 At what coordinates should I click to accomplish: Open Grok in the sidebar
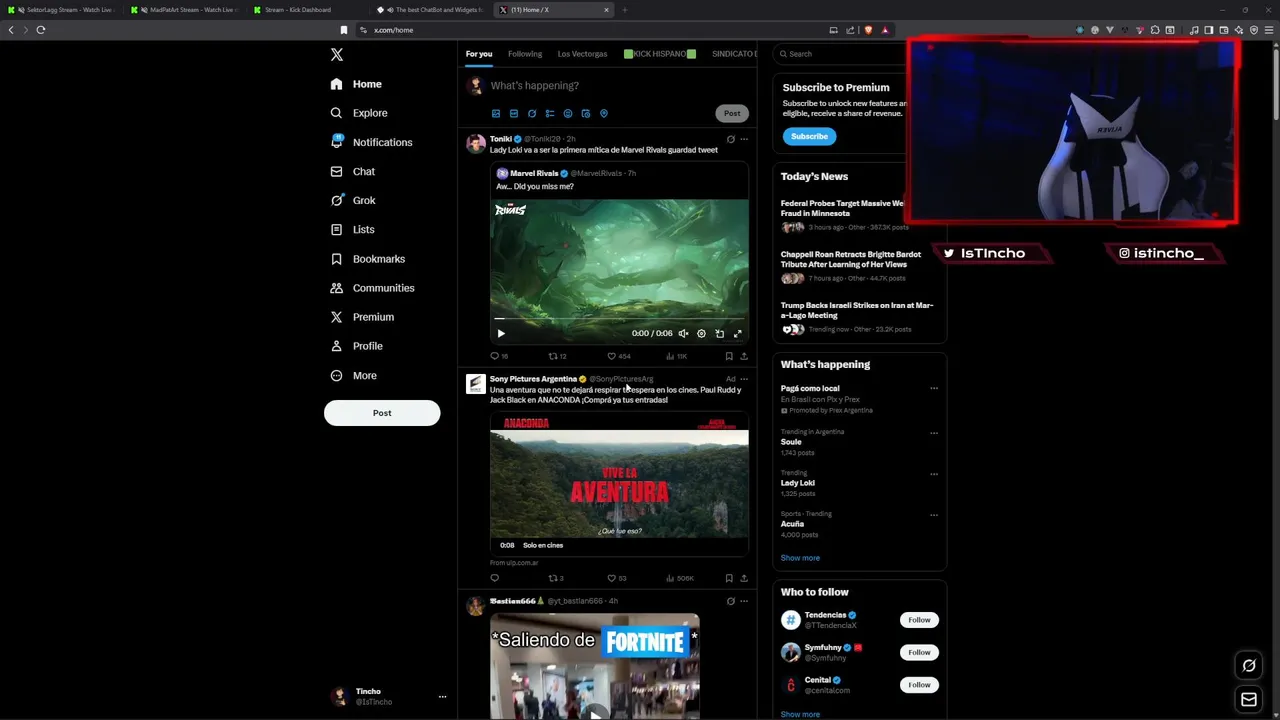coord(353,200)
